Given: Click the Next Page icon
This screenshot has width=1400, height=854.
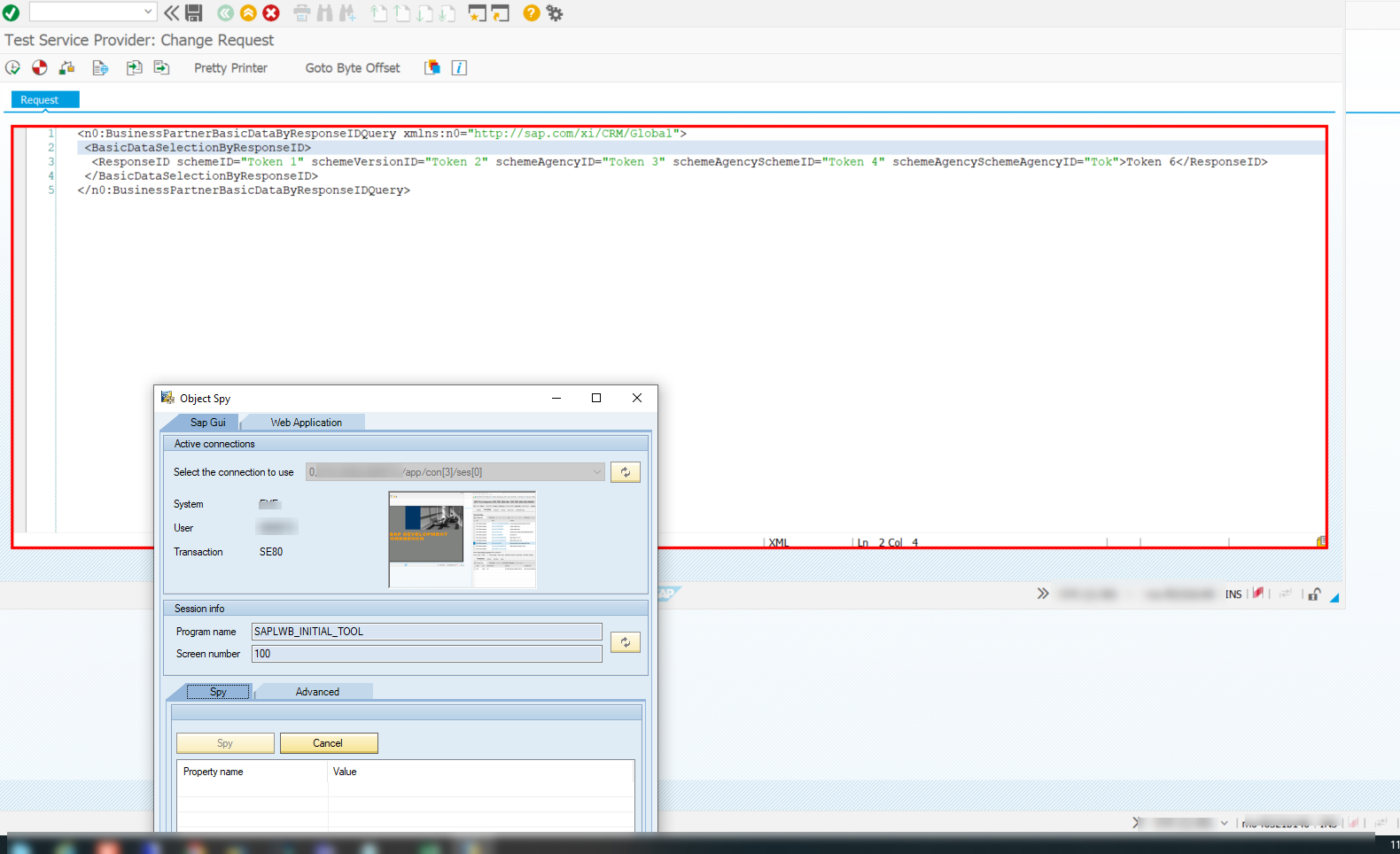Looking at the screenshot, I should click(424, 13).
